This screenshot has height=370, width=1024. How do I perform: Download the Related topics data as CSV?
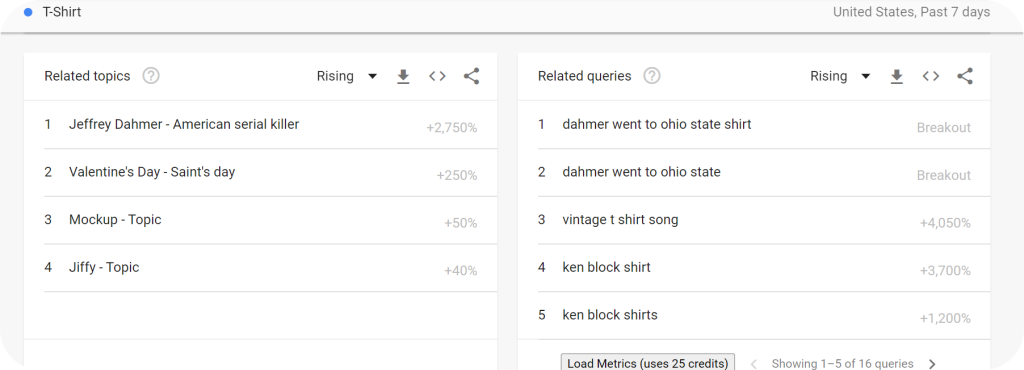point(404,76)
